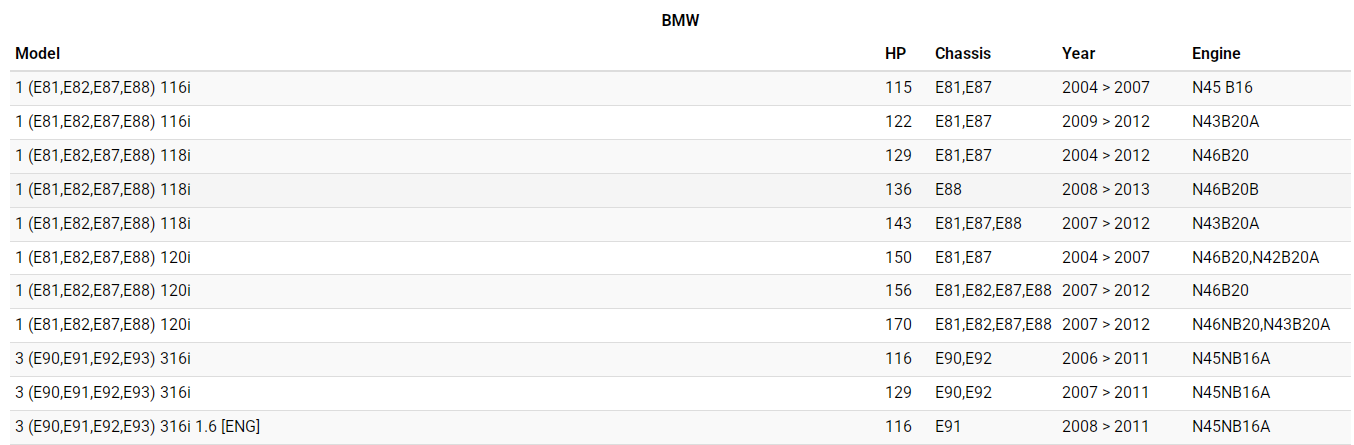This screenshot has height=445, width=1354.
Task: Select the 316i 1.6 [ENG] model row
Action: tap(137, 427)
